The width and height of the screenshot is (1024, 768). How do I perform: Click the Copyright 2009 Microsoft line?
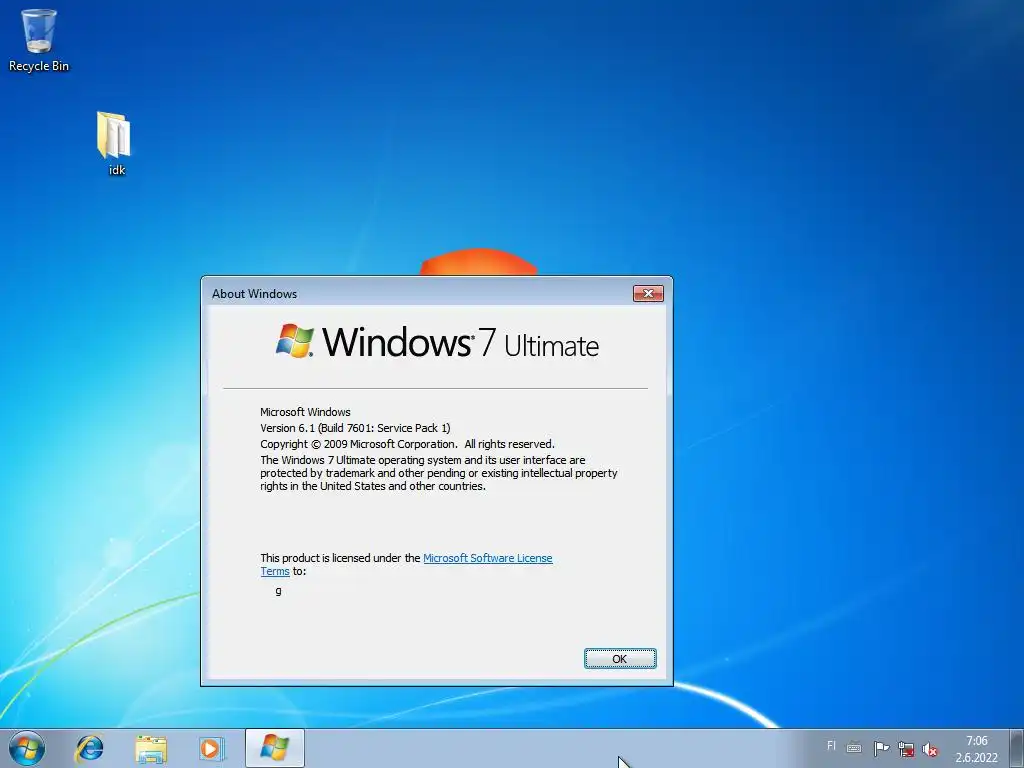(x=407, y=444)
